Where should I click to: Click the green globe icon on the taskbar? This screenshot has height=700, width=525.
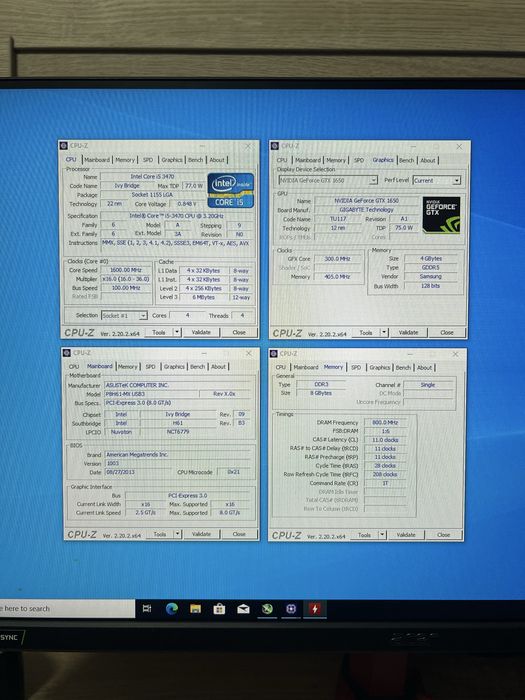(x=267, y=608)
